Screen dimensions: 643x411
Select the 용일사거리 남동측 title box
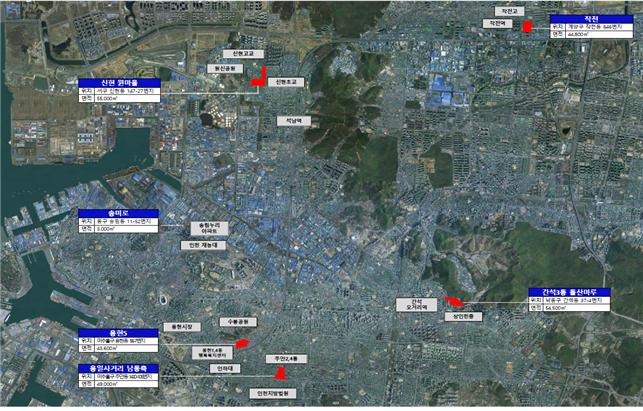(x=118, y=368)
